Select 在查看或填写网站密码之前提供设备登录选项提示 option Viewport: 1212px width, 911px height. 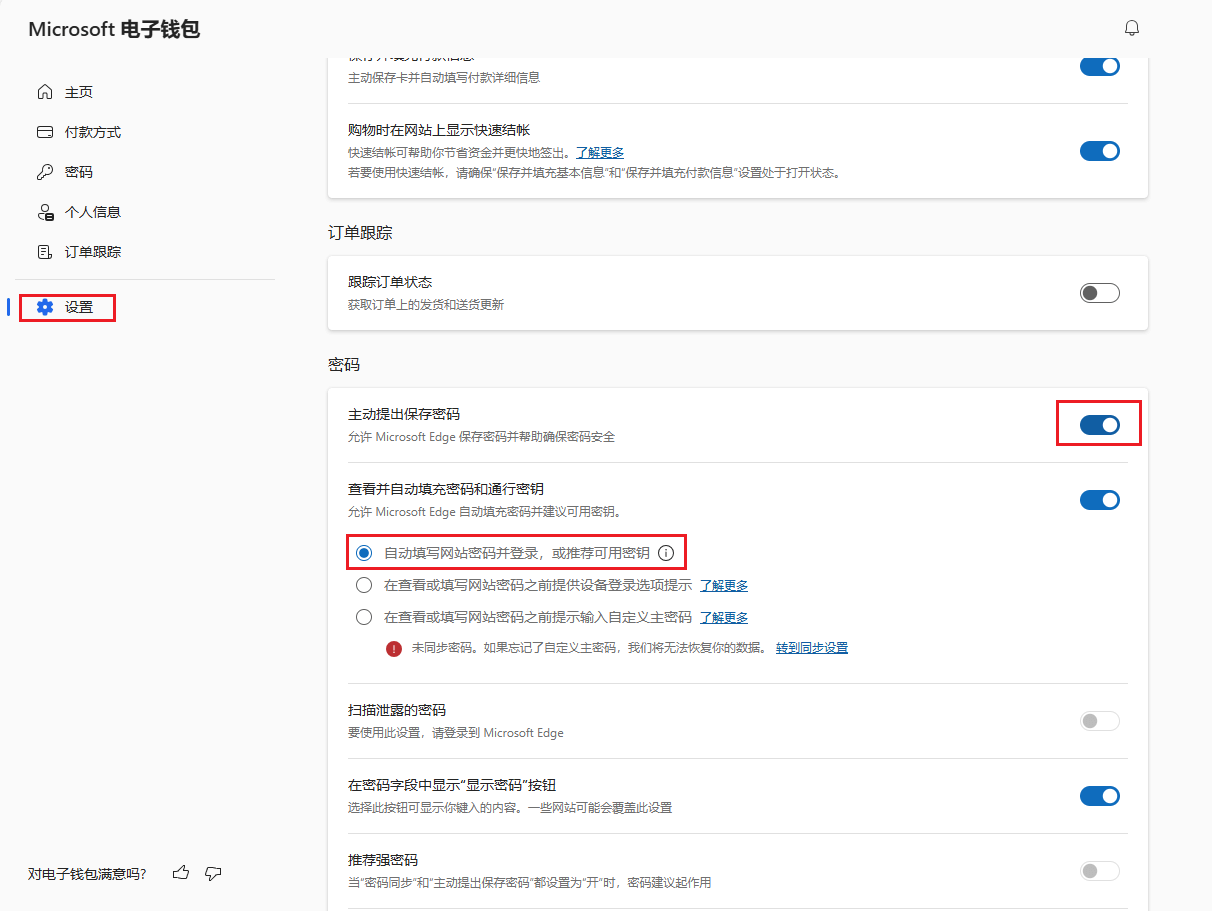click(364, 584)
